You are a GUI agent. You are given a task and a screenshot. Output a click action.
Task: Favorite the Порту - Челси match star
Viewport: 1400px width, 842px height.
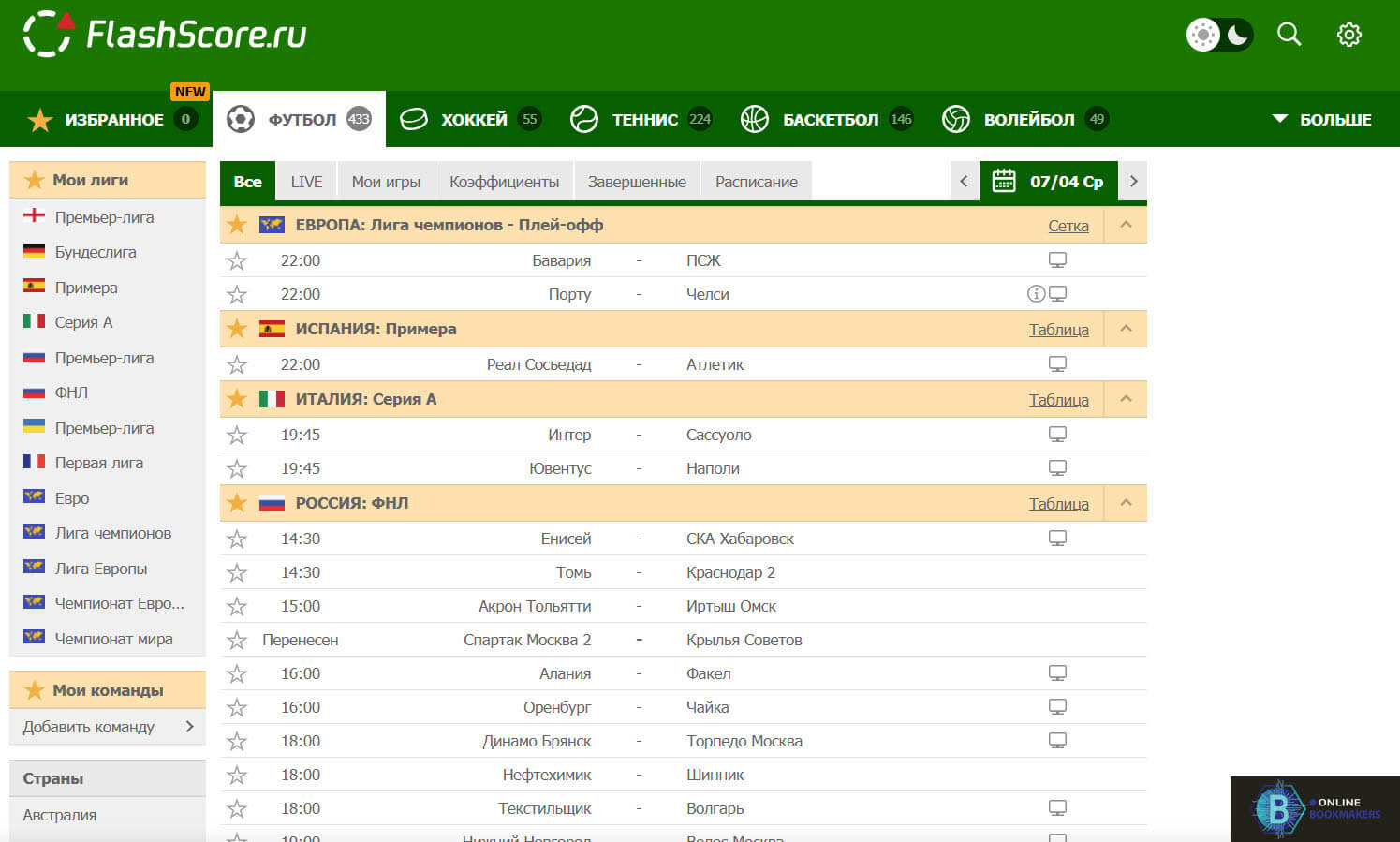tap(237, 295)
